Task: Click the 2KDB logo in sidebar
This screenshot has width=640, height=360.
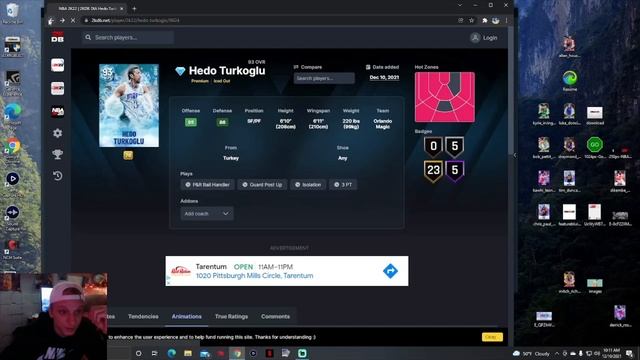Action: (58, 37)
